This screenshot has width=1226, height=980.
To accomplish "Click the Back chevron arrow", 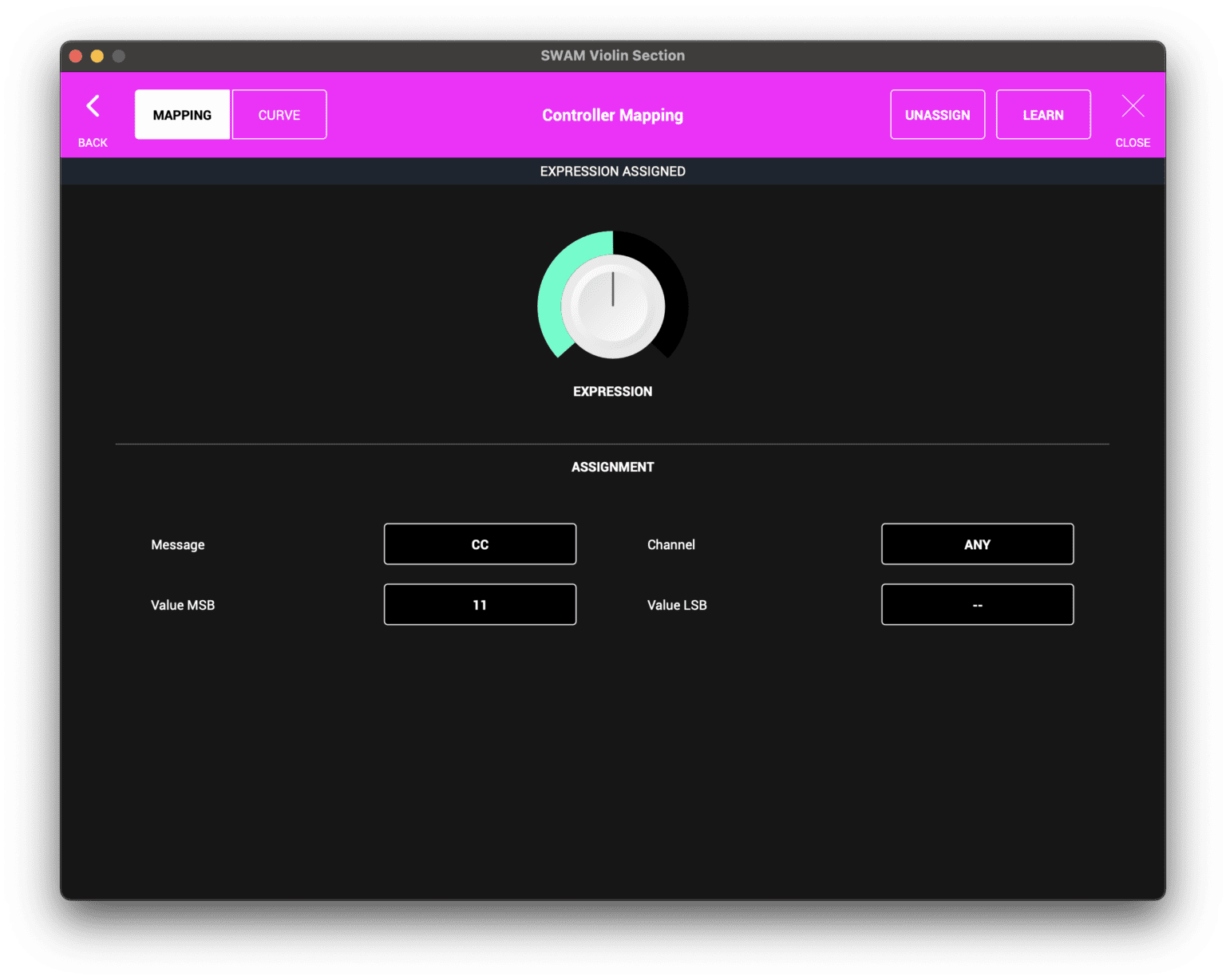I will point(93,106).
